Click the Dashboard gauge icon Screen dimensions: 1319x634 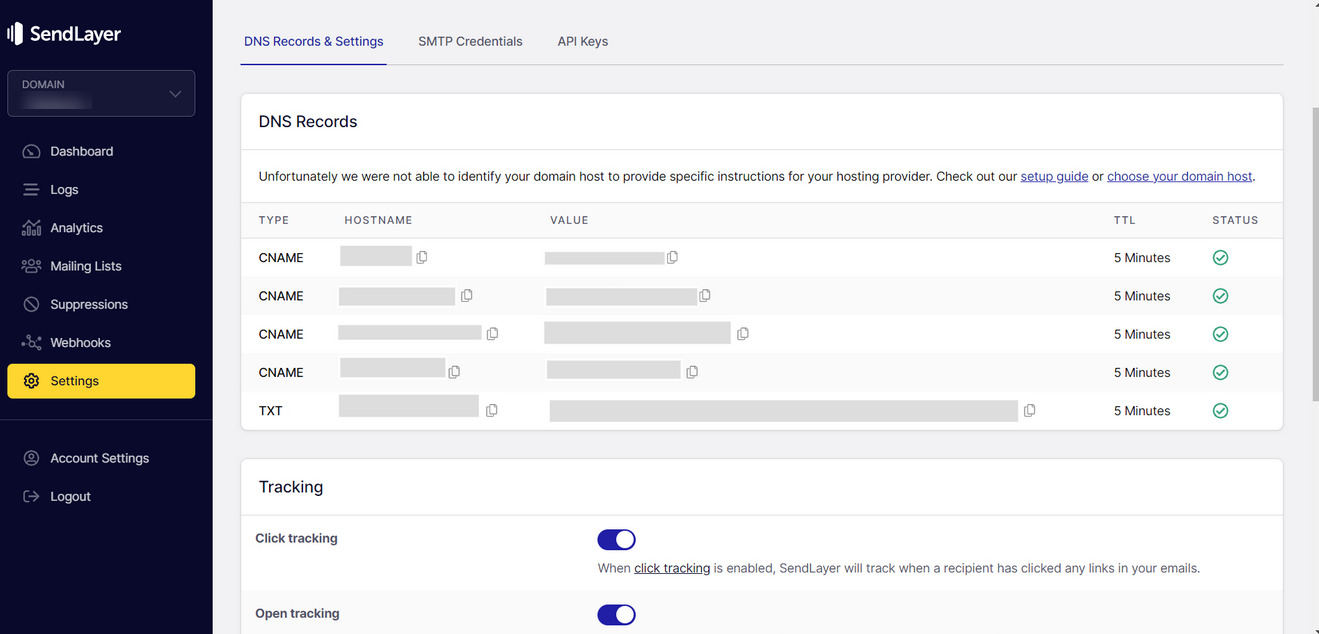click(x=31, y=152)
